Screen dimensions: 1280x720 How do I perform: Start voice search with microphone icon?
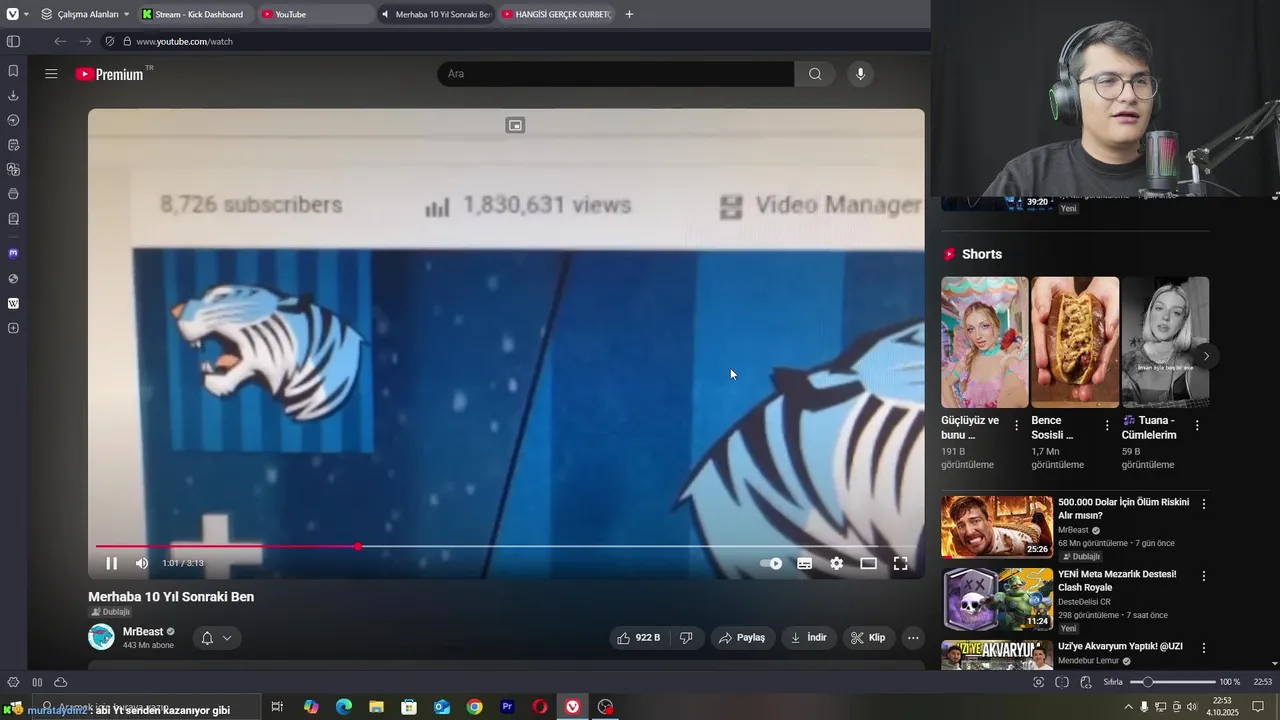(x=860, y=74)
